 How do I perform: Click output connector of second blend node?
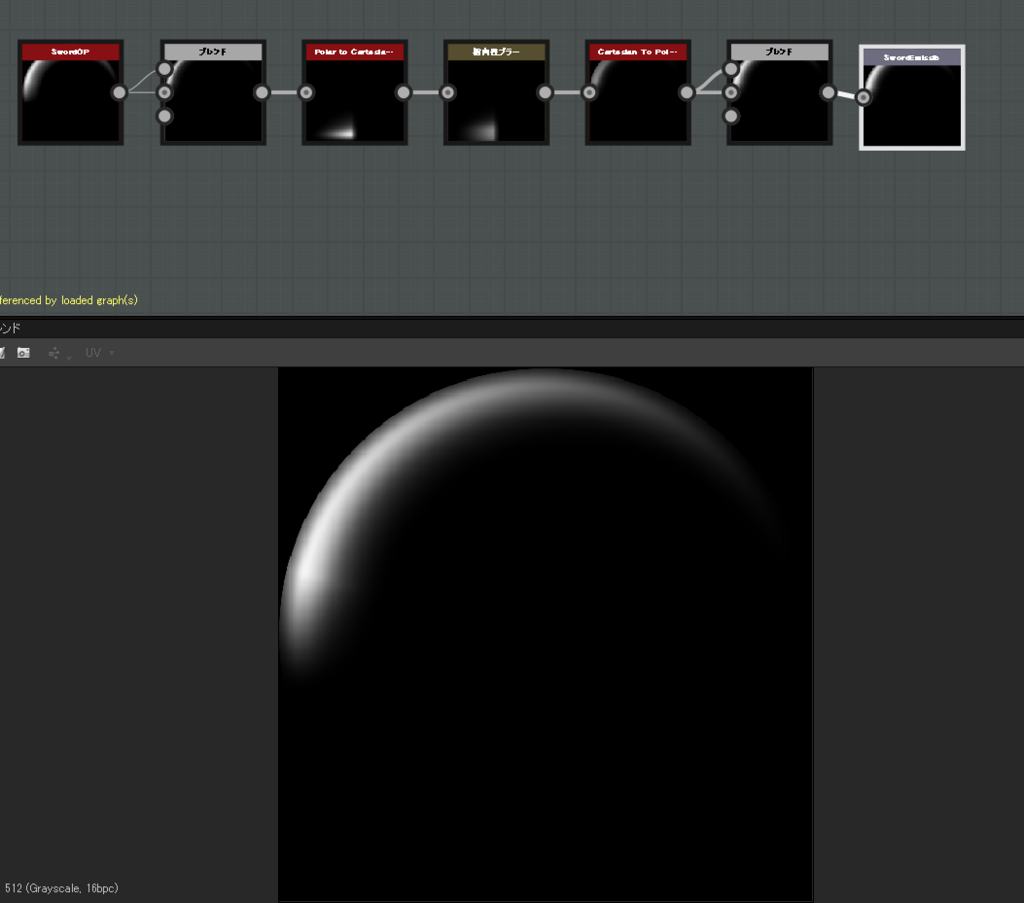pyautogui.click(x=828, y=93)
